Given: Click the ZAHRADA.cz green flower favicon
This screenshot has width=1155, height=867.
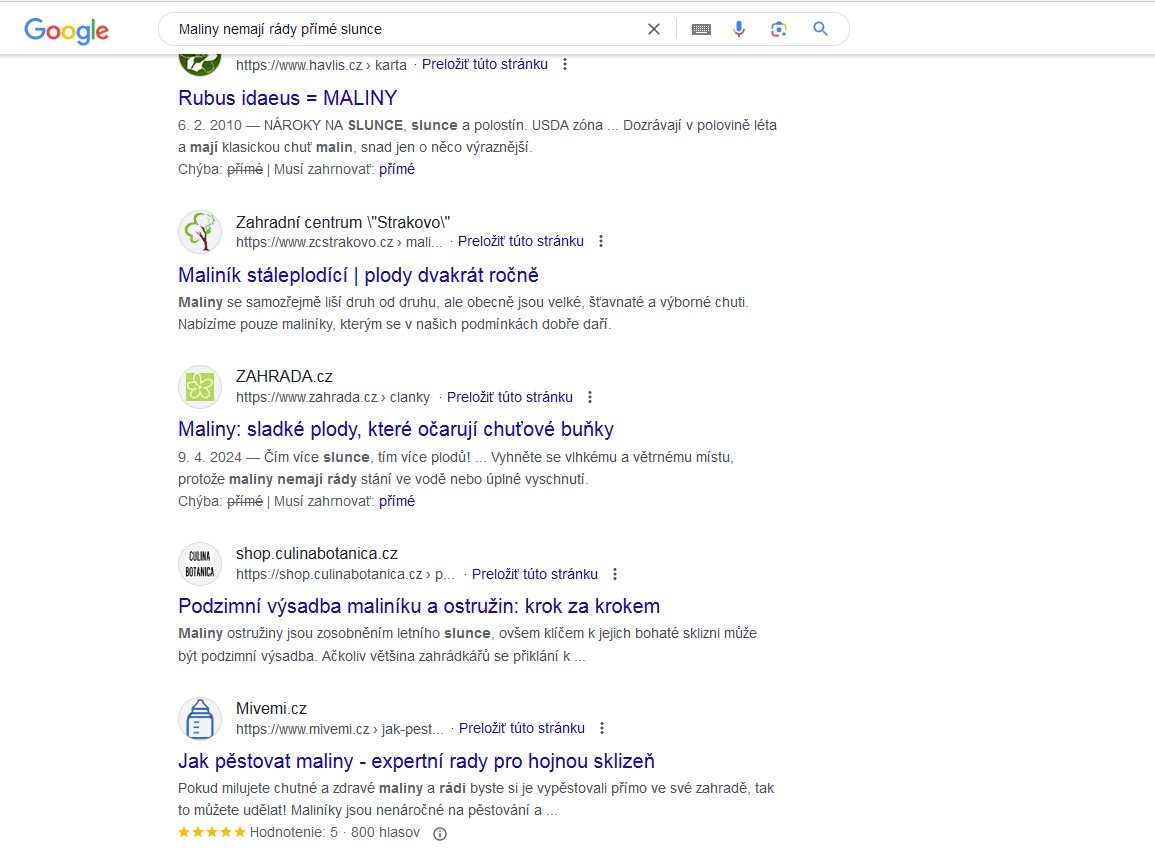Looking at the screenshot, I should (x=200, y=387).
